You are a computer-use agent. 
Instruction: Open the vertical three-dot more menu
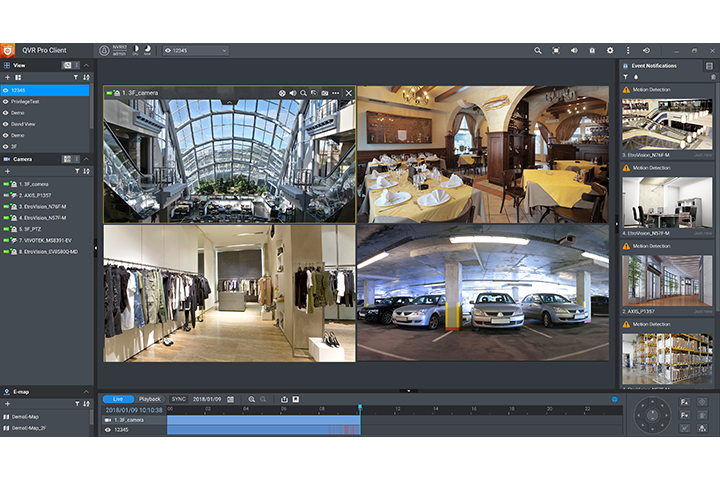627,50
